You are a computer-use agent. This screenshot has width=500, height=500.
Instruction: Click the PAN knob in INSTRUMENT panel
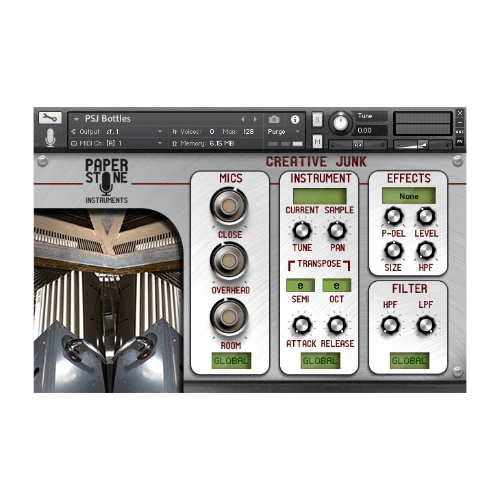click(x=337, y=231)
